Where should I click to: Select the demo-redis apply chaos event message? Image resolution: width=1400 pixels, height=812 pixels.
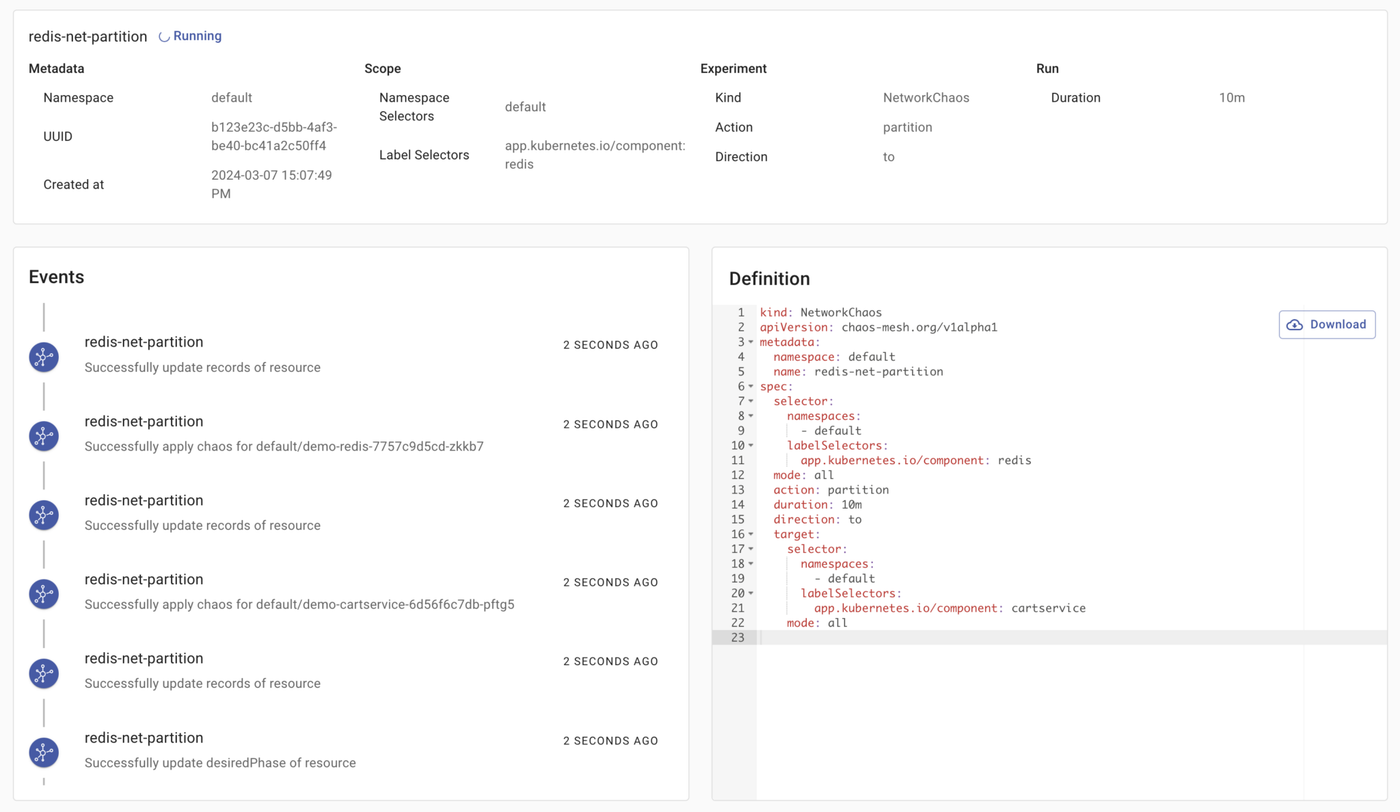coord(284,447)
